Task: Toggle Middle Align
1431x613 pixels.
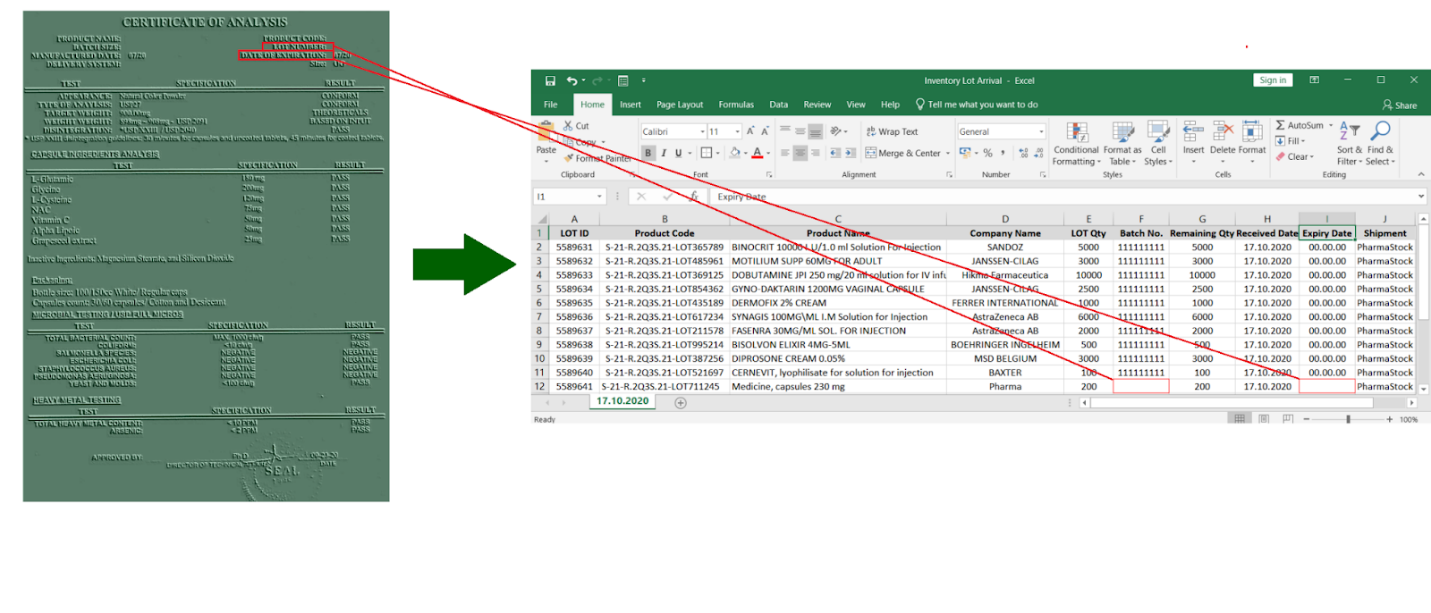Action: pos(800,131)
